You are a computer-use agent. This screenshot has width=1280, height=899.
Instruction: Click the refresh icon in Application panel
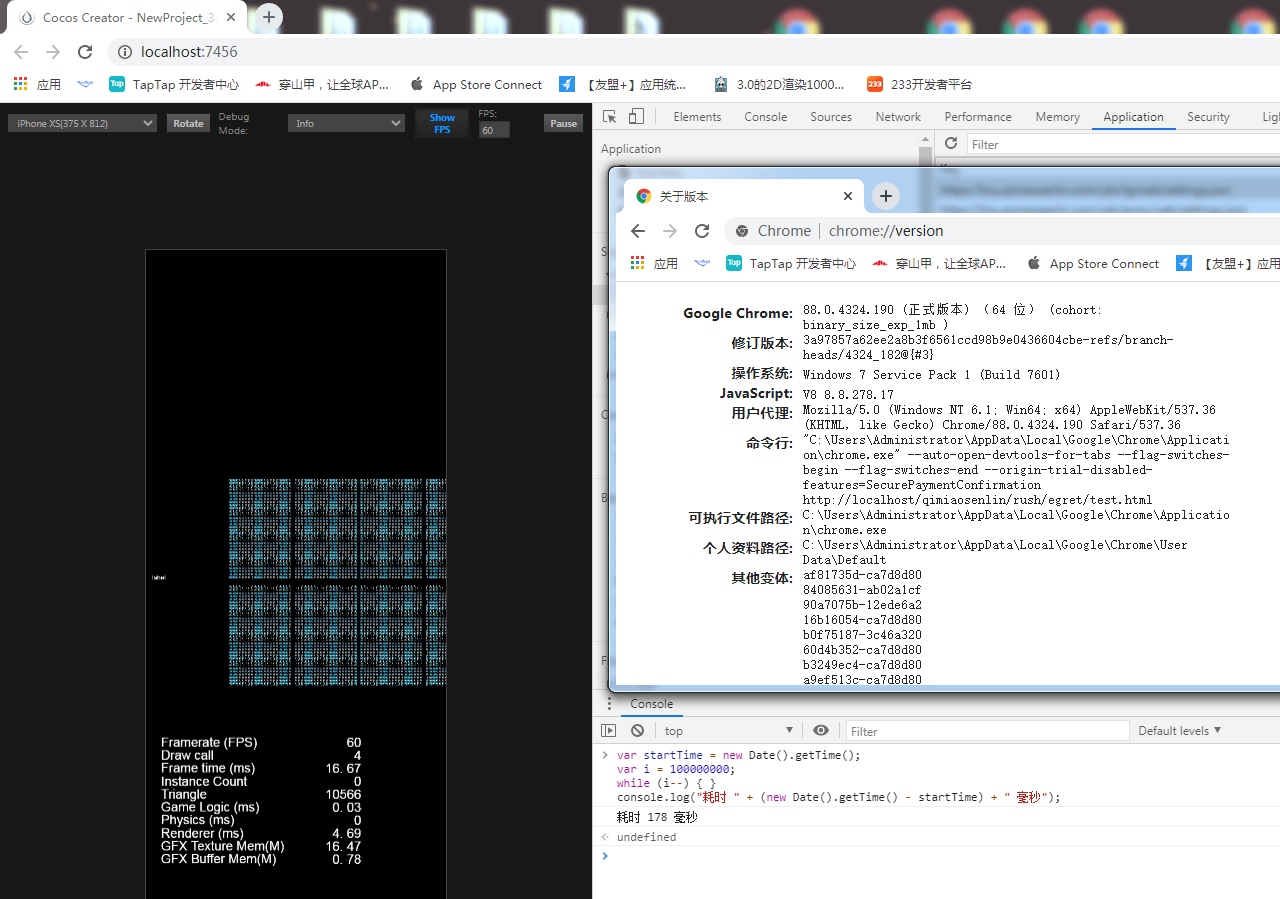click(x=951, y=144)
